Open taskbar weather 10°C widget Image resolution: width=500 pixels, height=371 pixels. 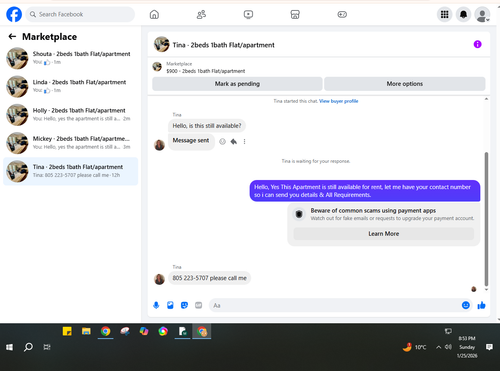click(414, 347)
